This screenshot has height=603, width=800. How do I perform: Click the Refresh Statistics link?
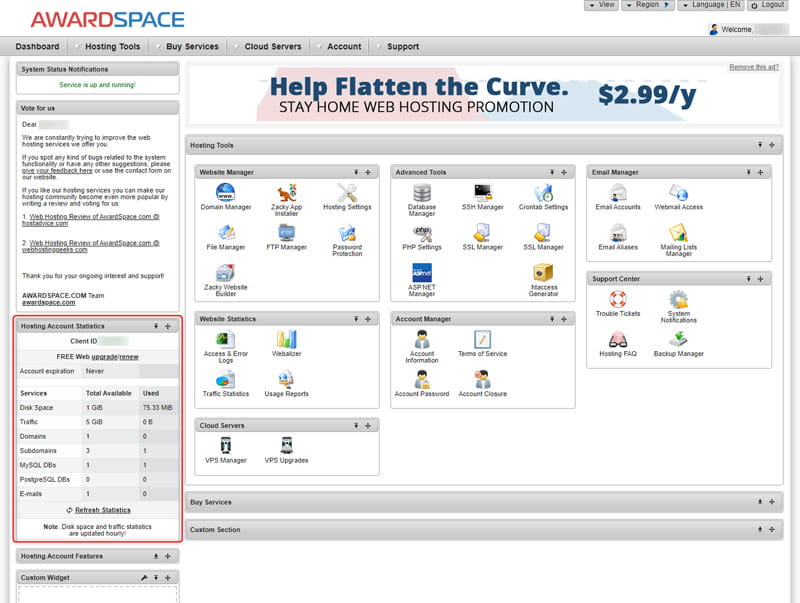pyautogui.click(x=102, y=510)
